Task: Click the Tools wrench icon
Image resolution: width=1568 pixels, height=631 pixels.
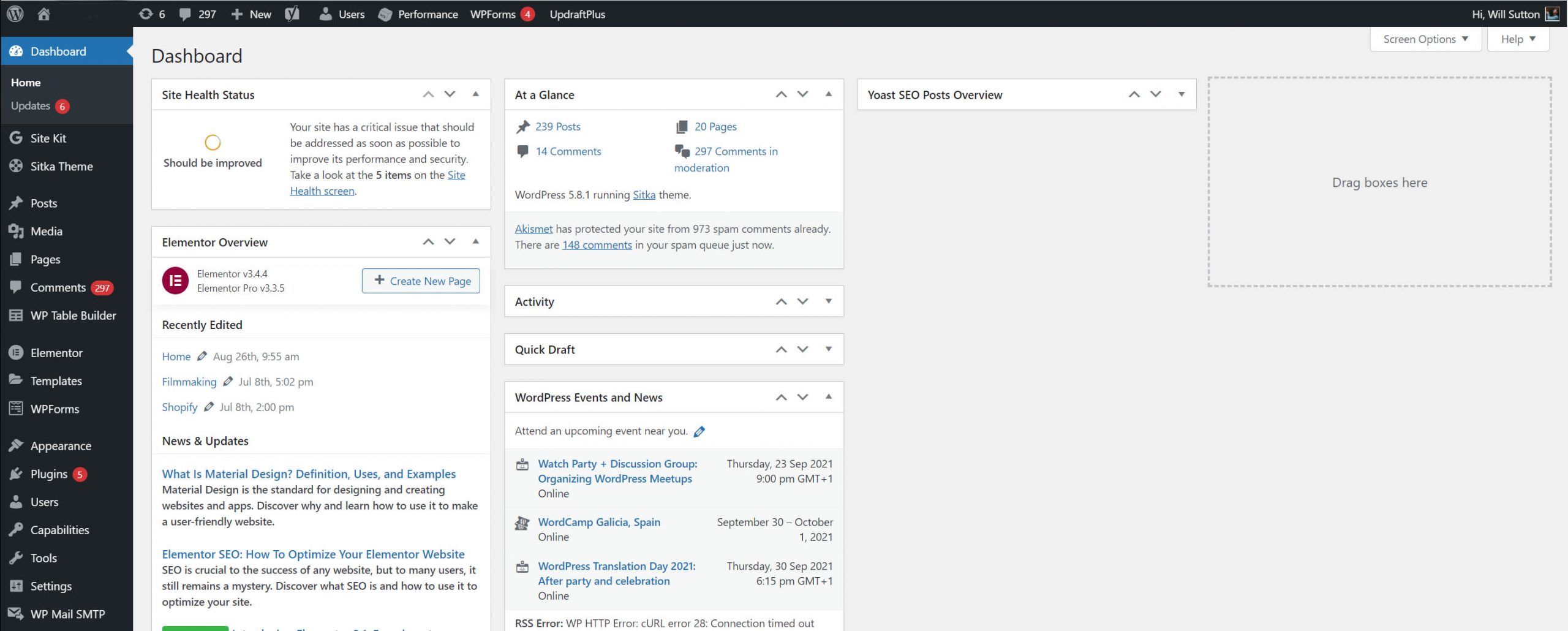Action: 16,557
